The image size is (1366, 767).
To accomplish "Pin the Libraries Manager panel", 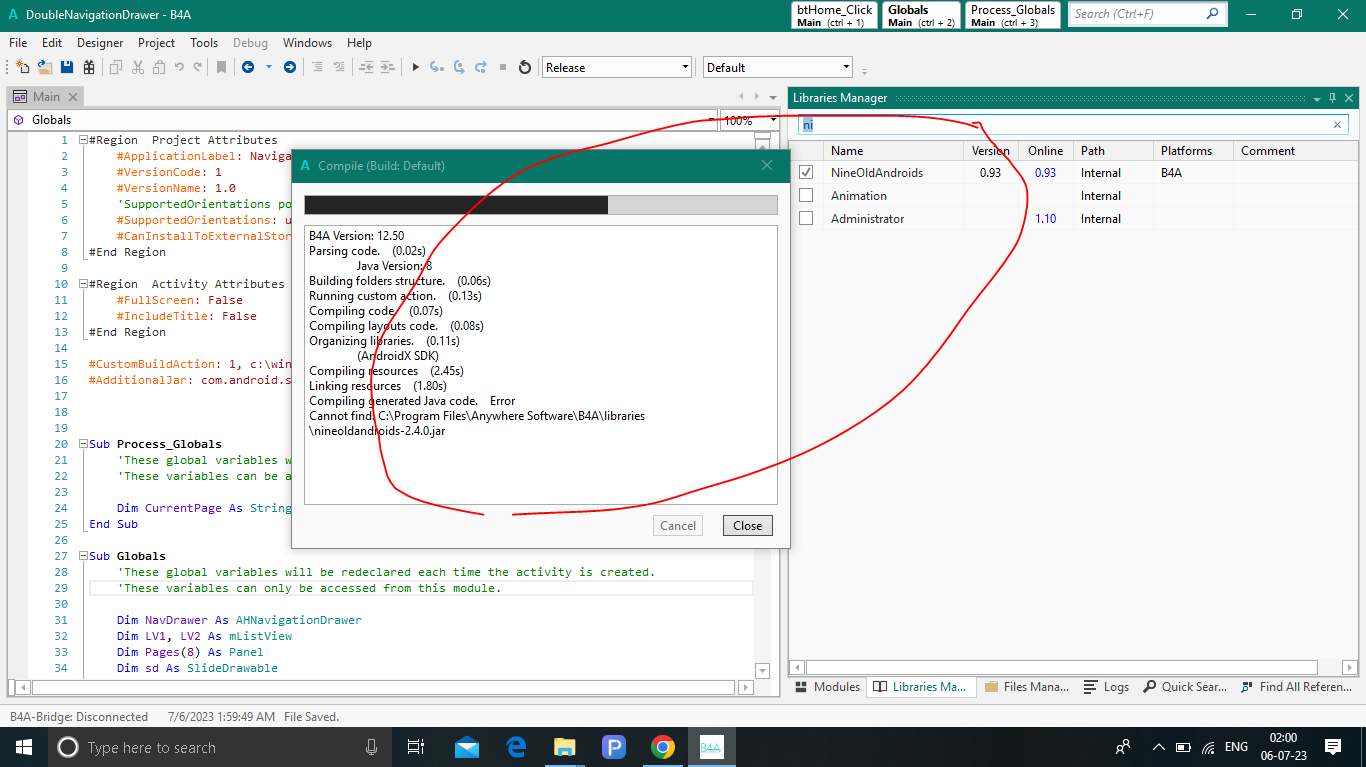I will (1332, 98).
